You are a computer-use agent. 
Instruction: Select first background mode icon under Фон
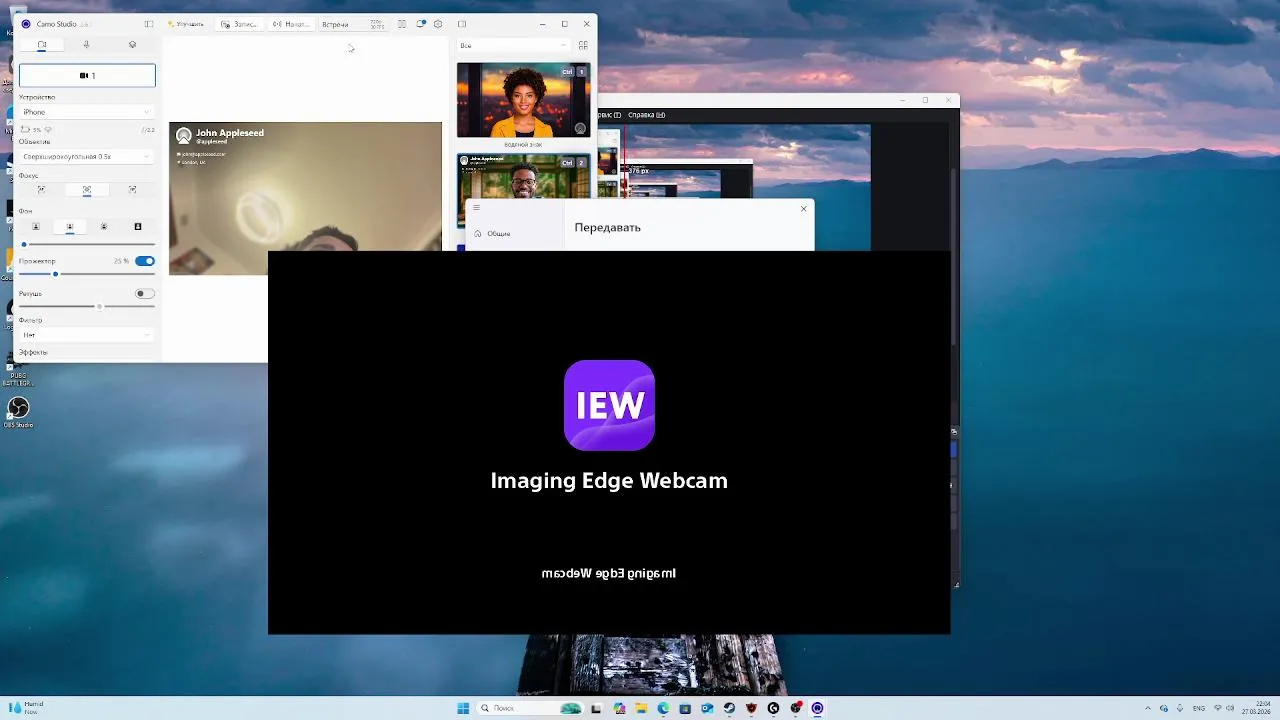(36, 227)
